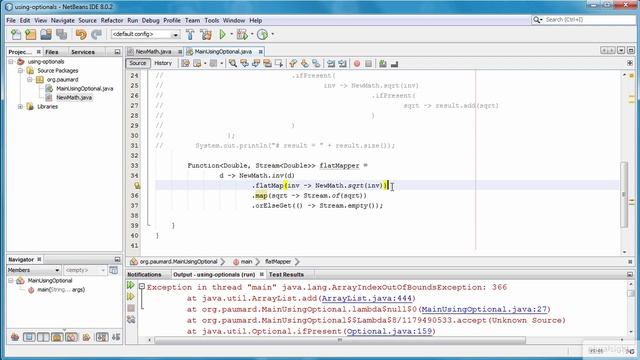Click the Comment code icon in editor toolbar
Image resolution: width=640 pixels, height=360 pixels.
(382, 63)
